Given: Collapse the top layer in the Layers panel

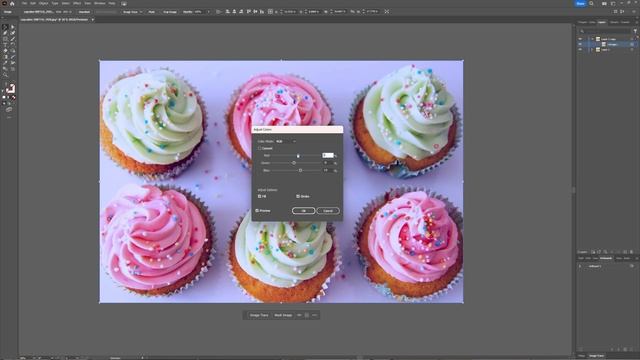Looking at the screenshot, I should (x=592, y=39).
